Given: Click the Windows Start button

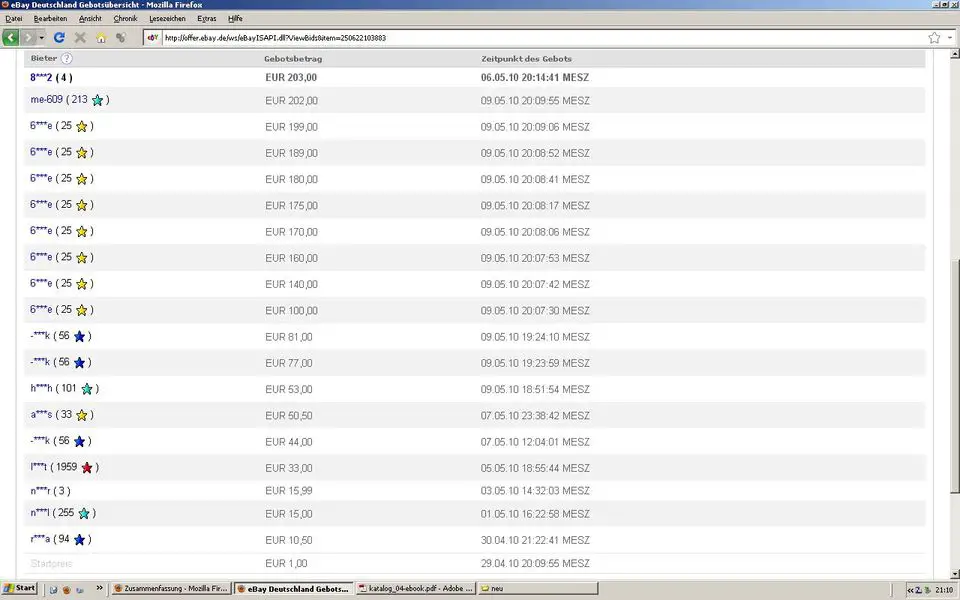Looking at the screenshot, I should tap(20, 588).
